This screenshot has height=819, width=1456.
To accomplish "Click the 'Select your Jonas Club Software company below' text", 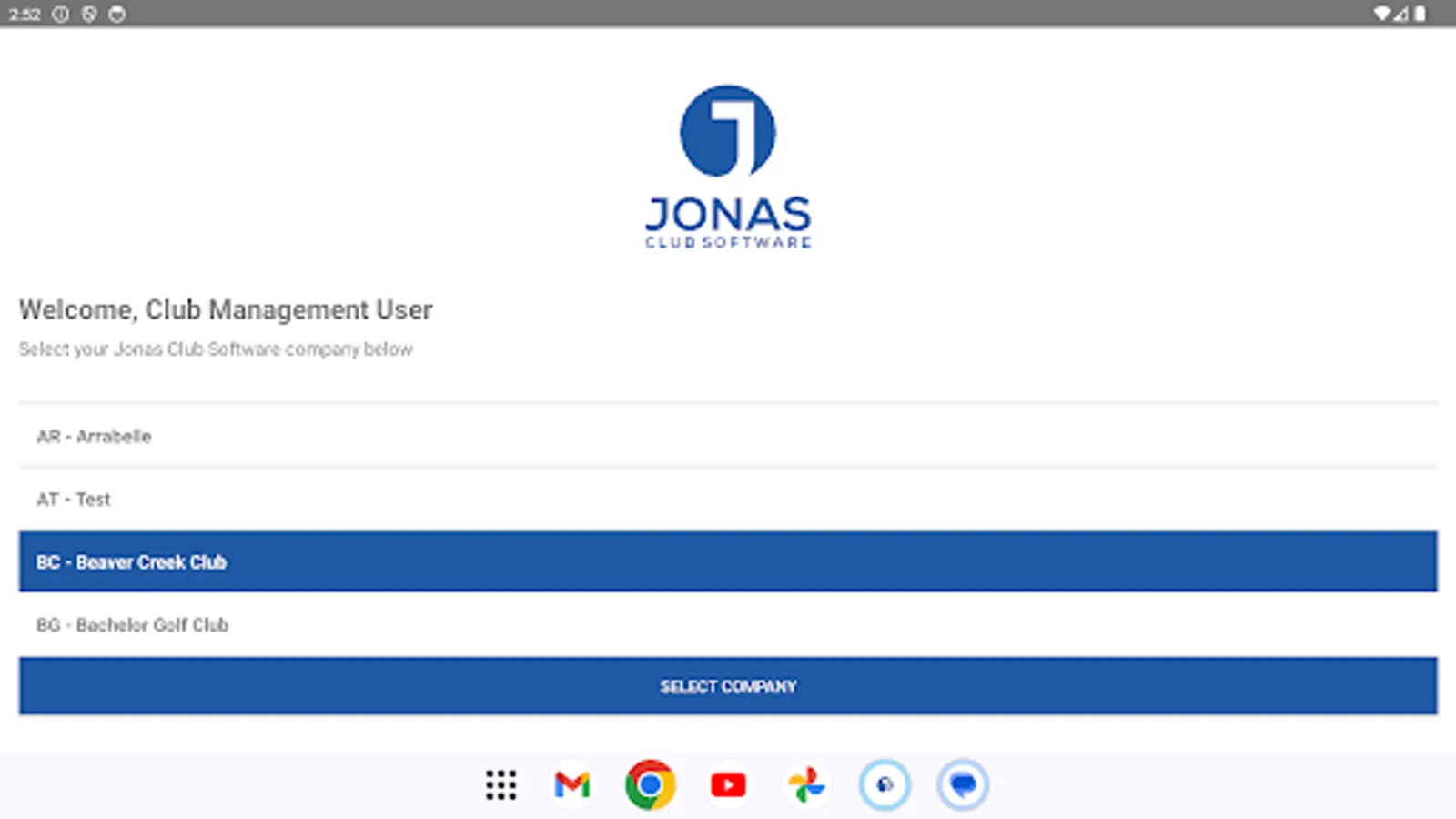I will click(216, 349).
